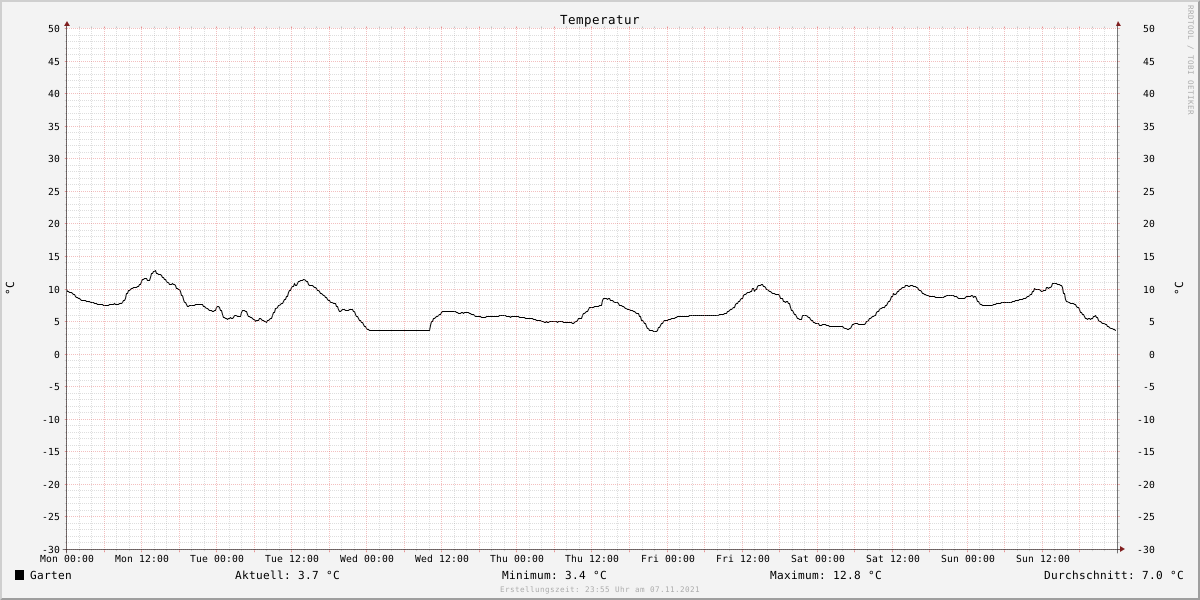Click the 'Minimum: 3.4 °C' value
This screenshot has height=600, width=1200.
pos(554,575)
